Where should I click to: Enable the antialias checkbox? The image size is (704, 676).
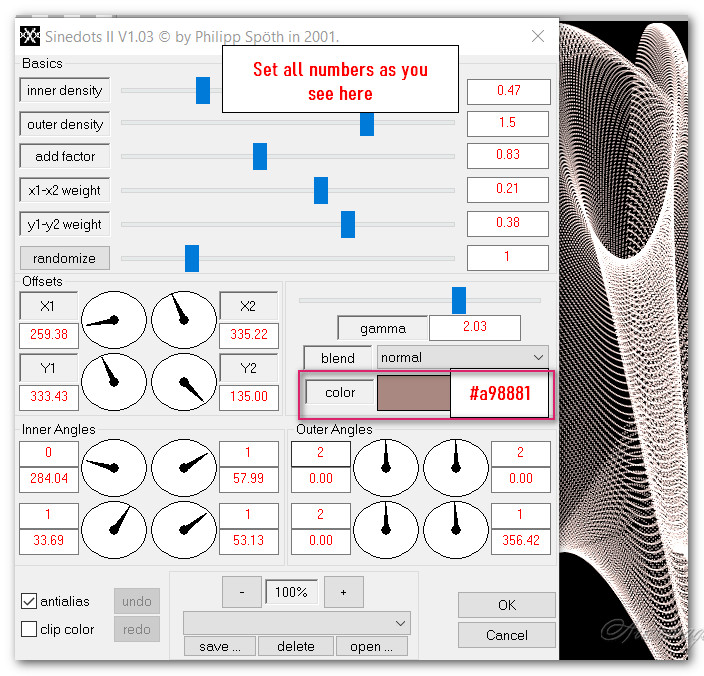(29, 601)
